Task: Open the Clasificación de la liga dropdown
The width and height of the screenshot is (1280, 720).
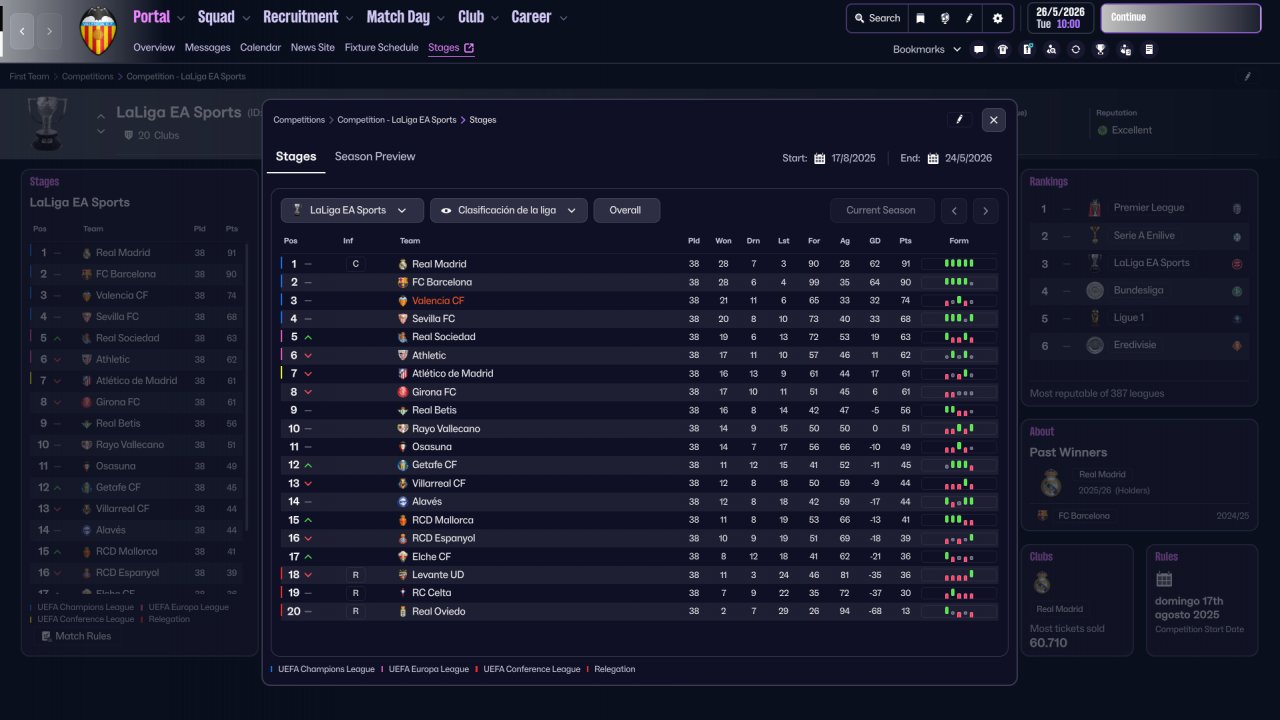Action: (x=509, y=210)
